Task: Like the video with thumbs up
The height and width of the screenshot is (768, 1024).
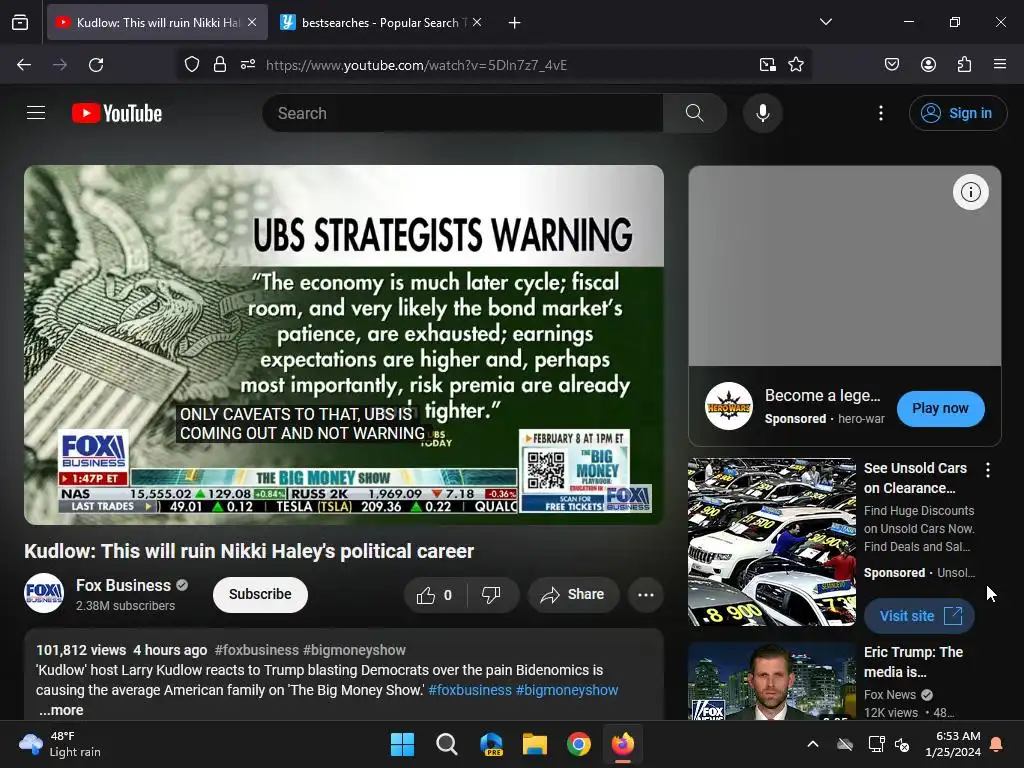Action: click(x=434, y=595)
